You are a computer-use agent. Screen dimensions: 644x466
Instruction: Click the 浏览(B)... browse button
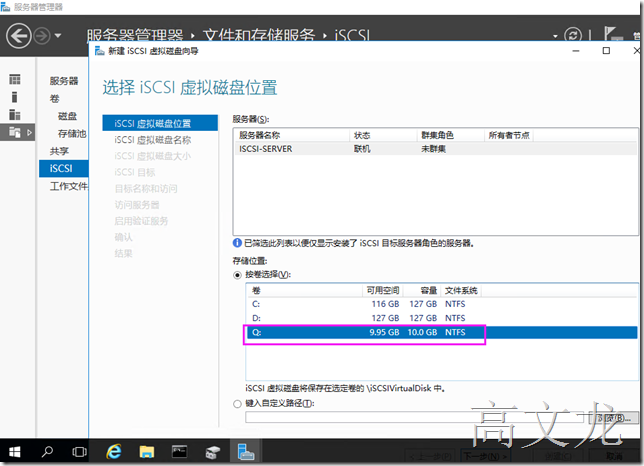(614, 418)
